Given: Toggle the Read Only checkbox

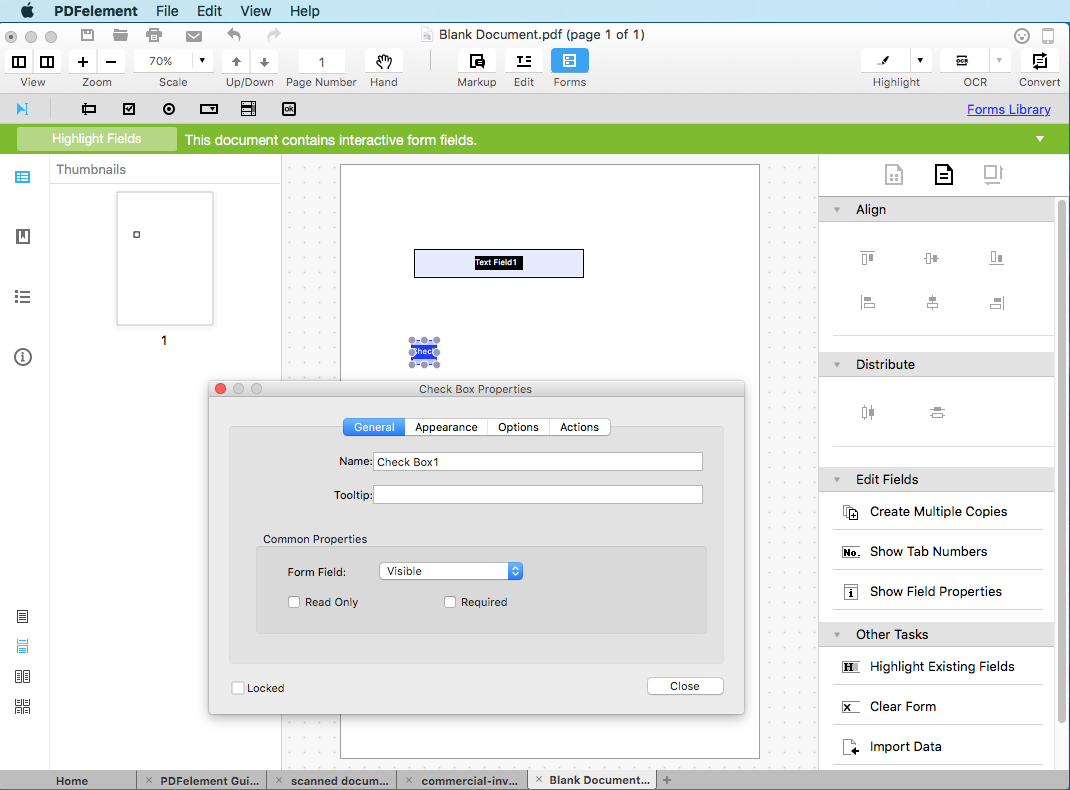Looking at the screenshot, I should (x=294, y=602).
